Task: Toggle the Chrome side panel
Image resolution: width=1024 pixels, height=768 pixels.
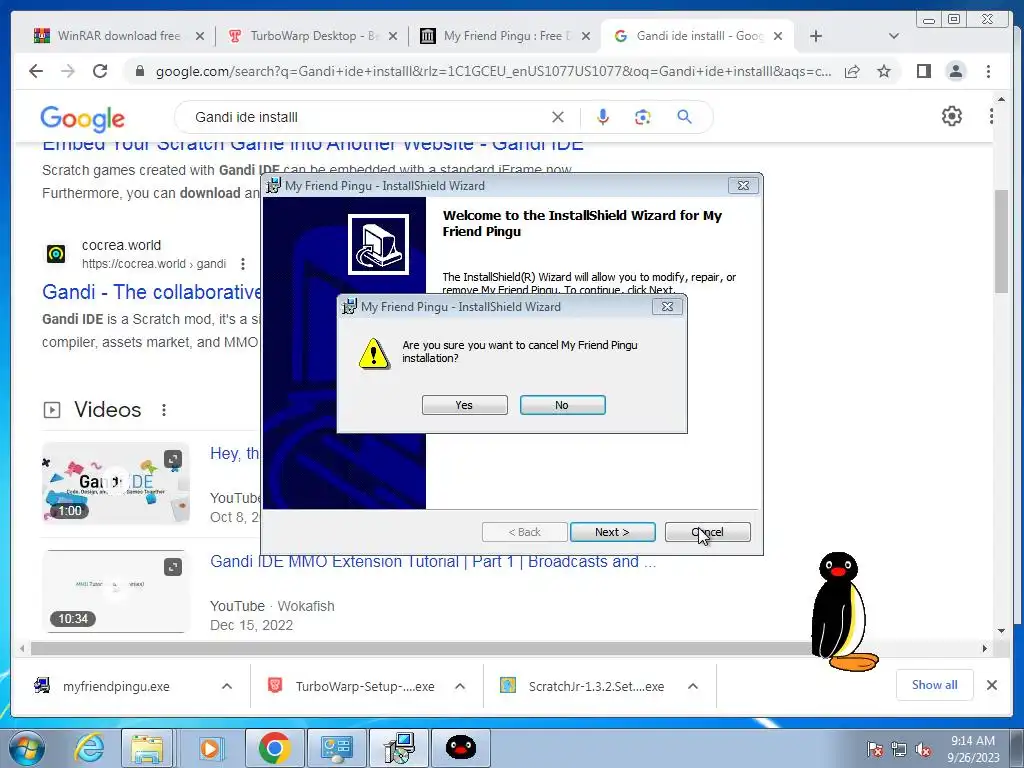Action: 923,71
